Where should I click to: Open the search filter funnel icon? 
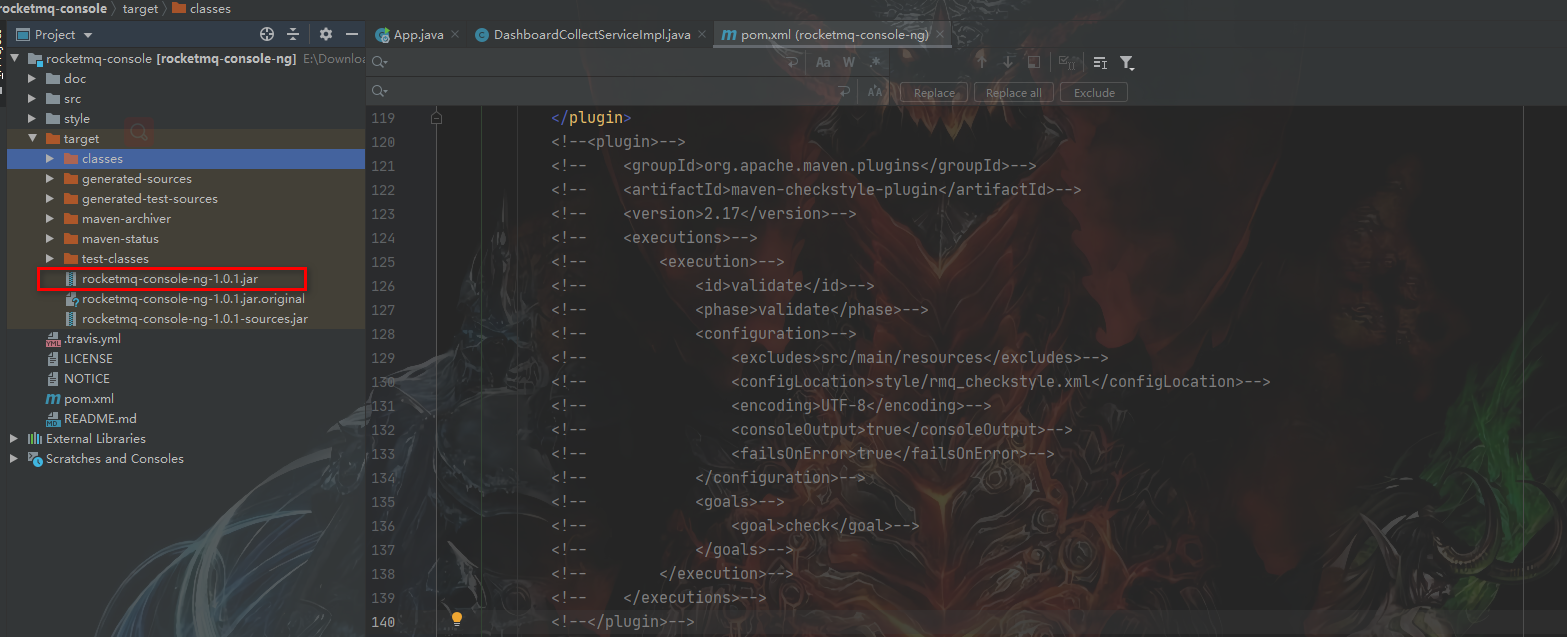coord(1127,63)
